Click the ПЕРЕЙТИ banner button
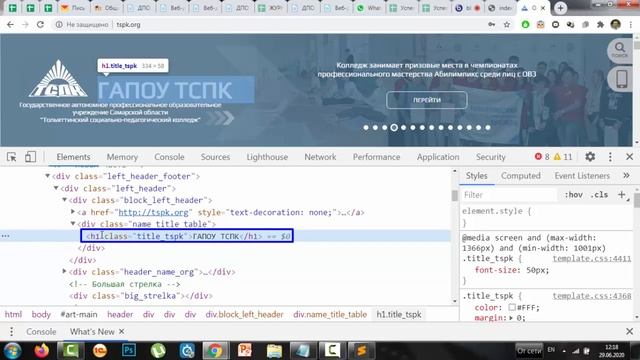This screenshot has height=360, width=640. click(427, 100)
